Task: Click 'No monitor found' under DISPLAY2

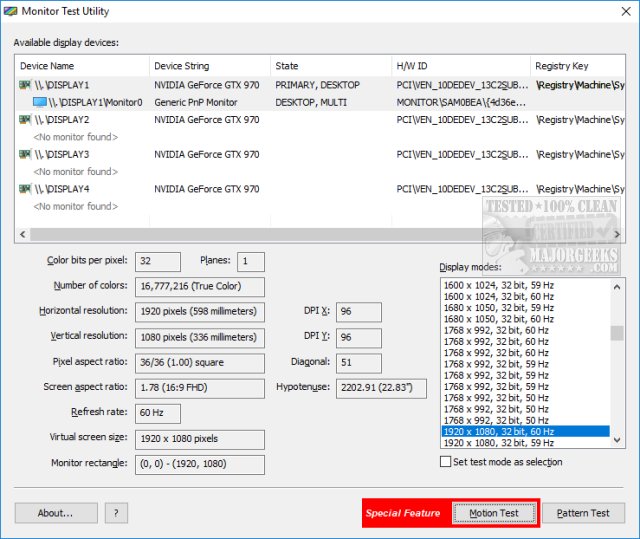Action: pos(76,137)
